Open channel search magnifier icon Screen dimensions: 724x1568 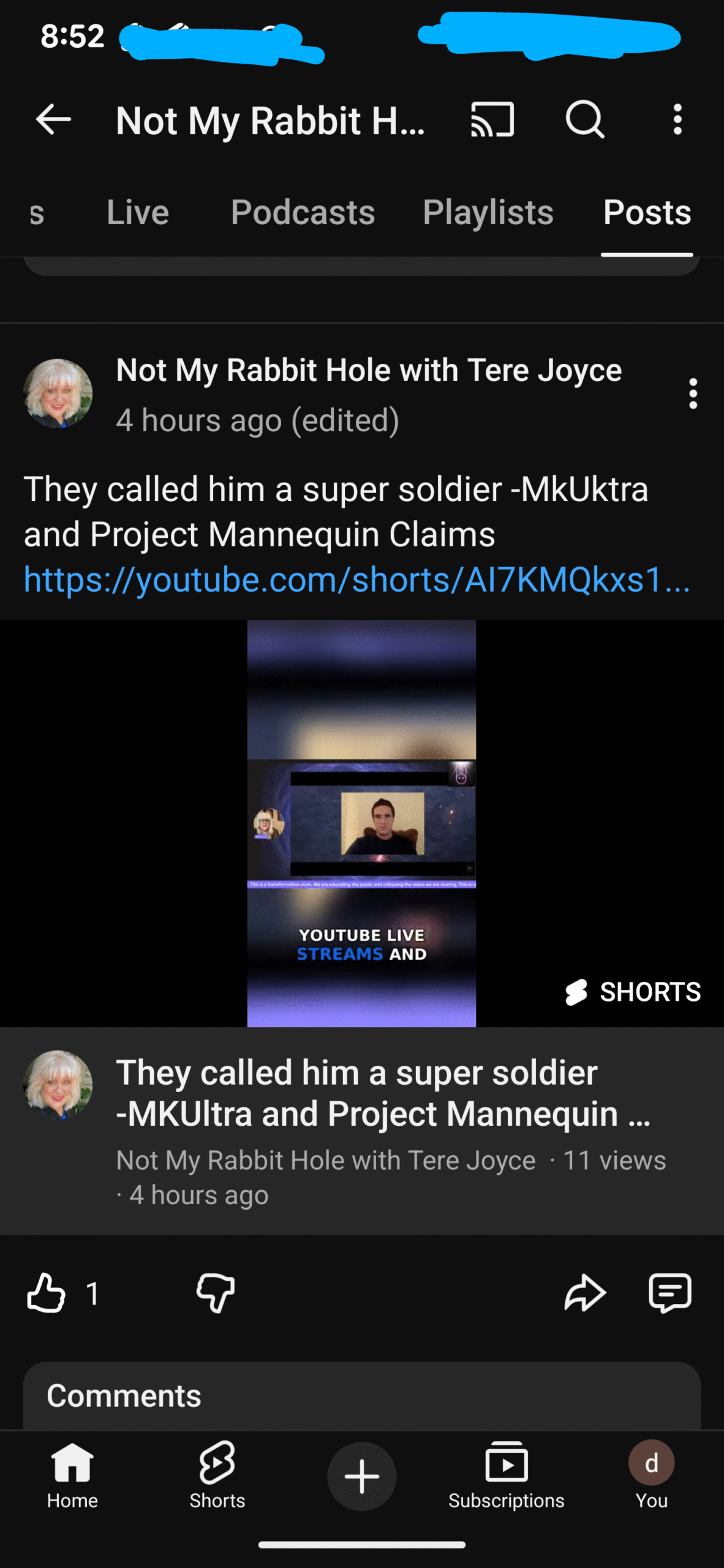(585, 119)
